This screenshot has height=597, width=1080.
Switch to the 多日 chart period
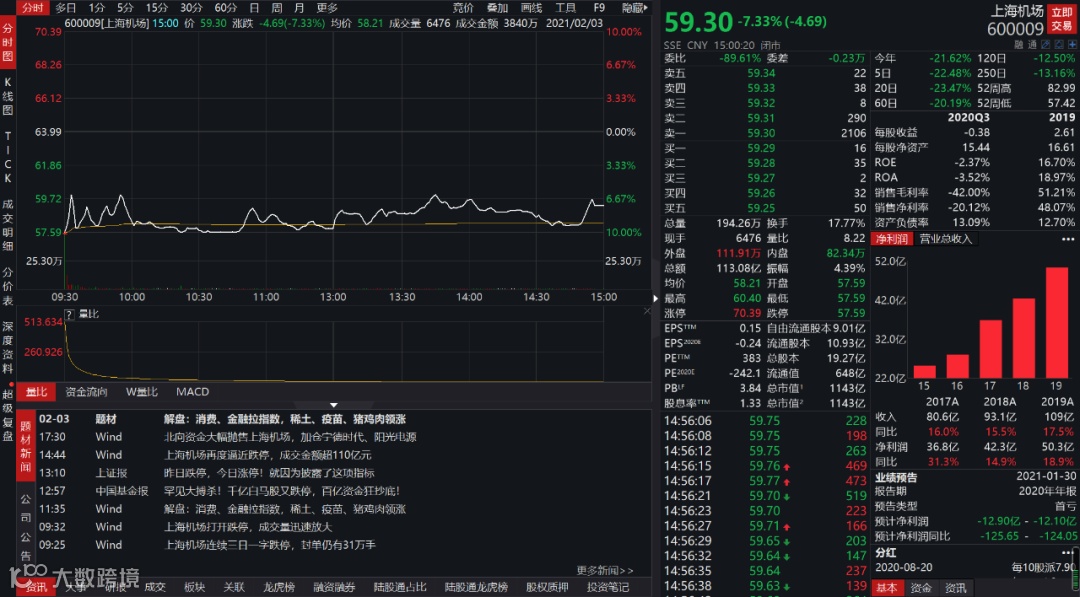tap(65, 8)
